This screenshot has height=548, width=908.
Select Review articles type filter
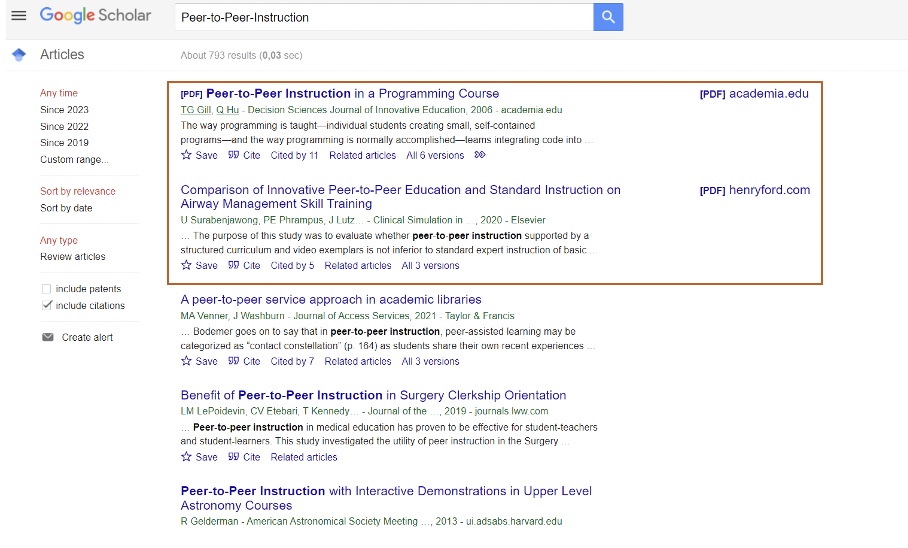click(72, 257)
